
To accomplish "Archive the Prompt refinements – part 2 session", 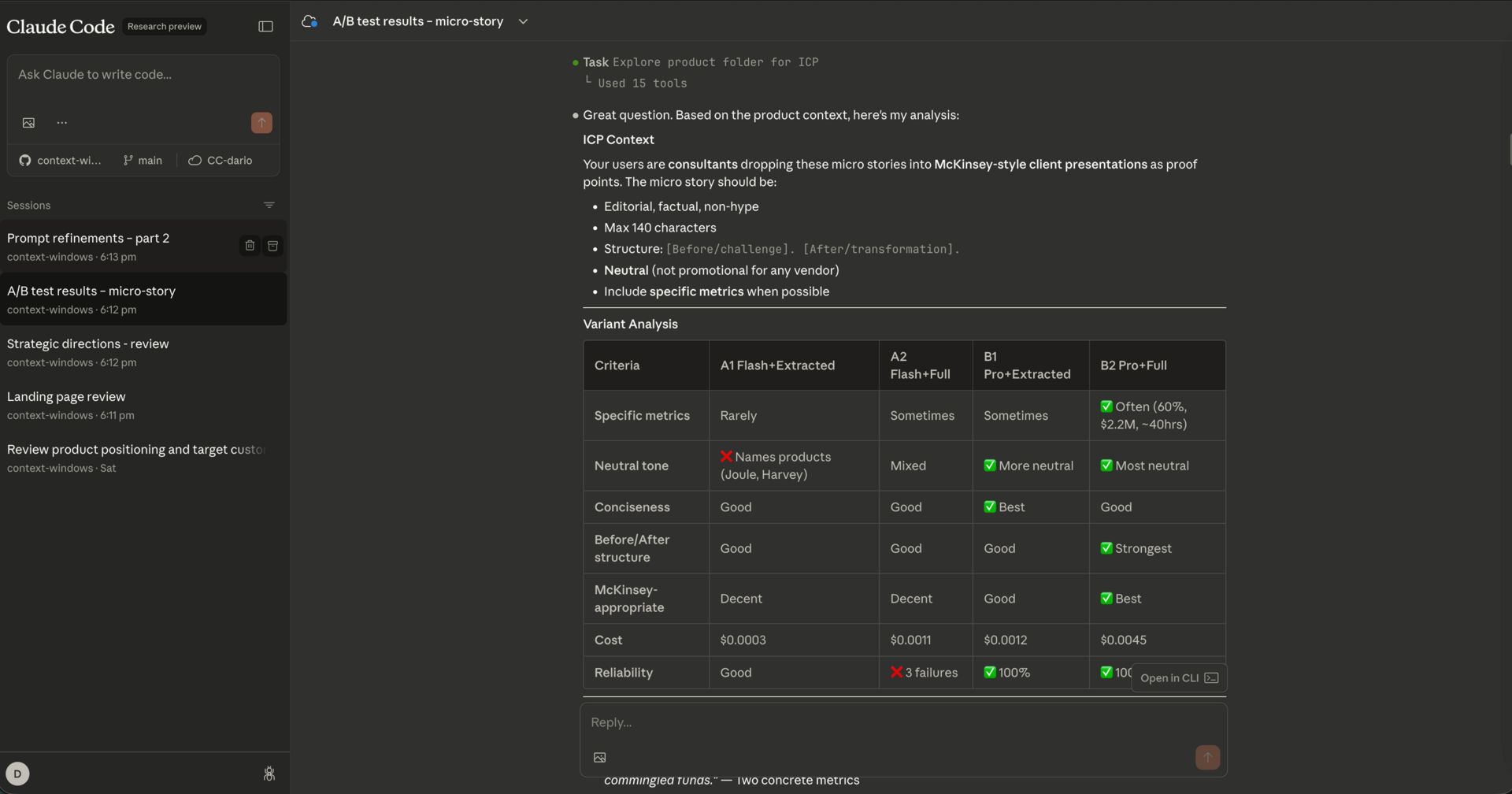I will (x=272, y=246).
